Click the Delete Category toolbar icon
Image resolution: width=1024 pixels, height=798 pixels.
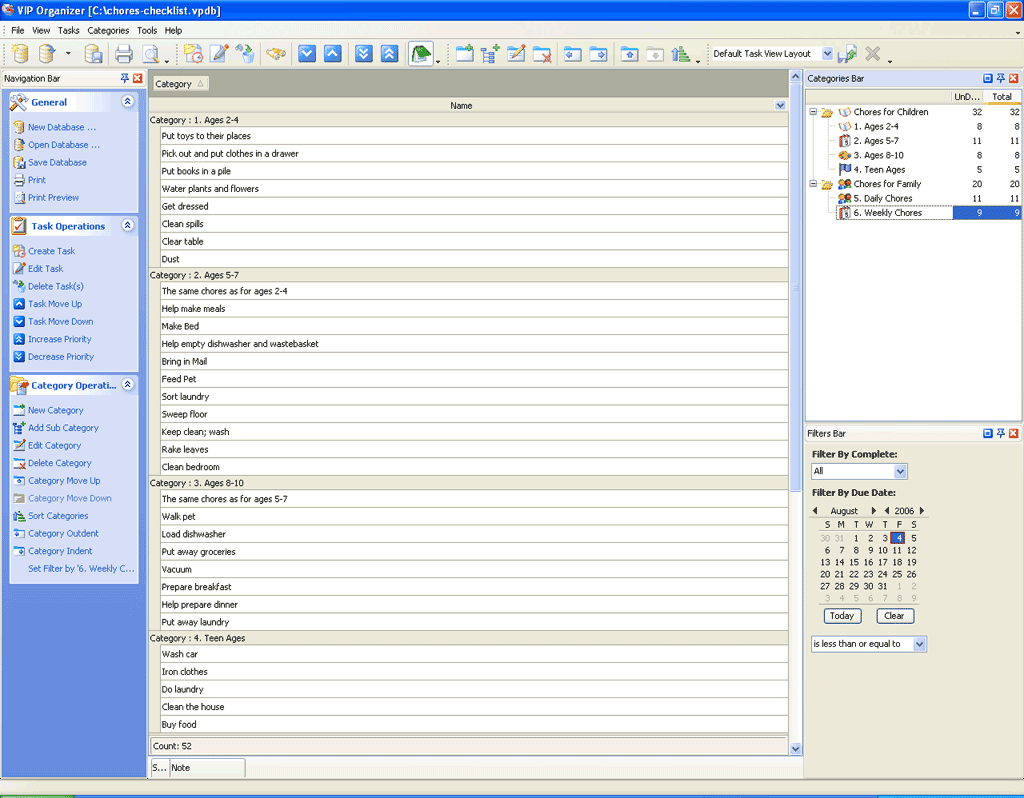(542, 54)
